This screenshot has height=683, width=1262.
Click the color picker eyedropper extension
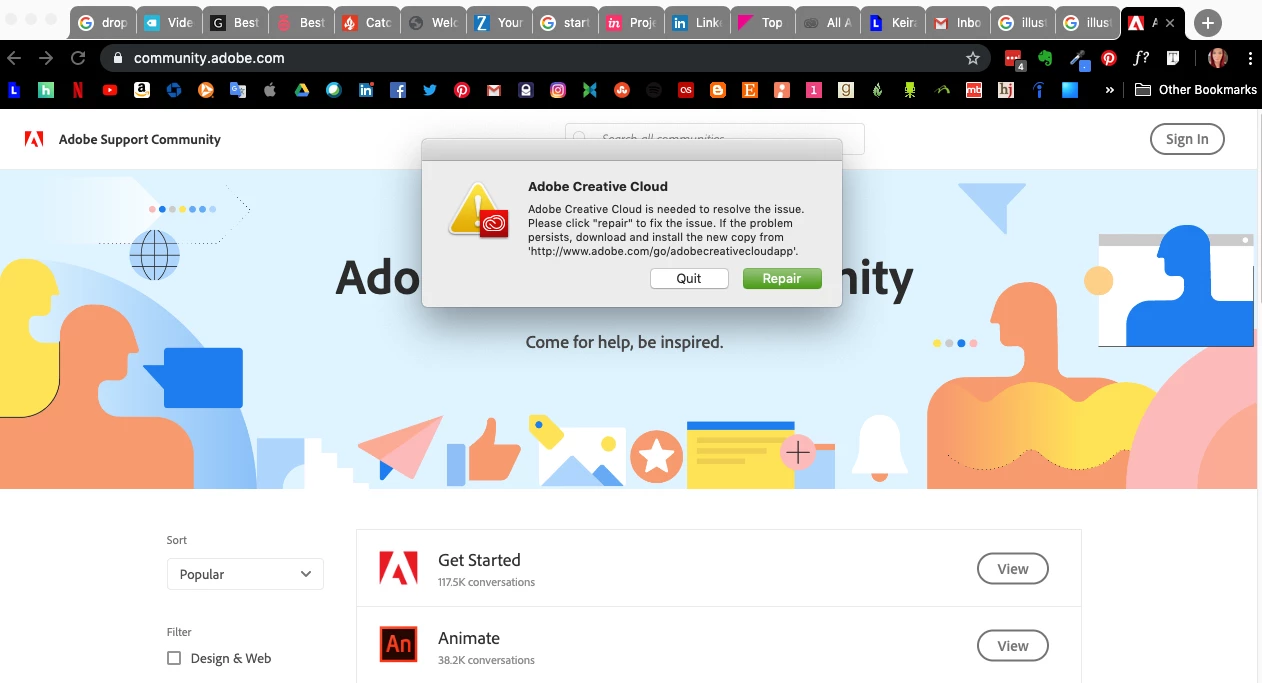1078,58
